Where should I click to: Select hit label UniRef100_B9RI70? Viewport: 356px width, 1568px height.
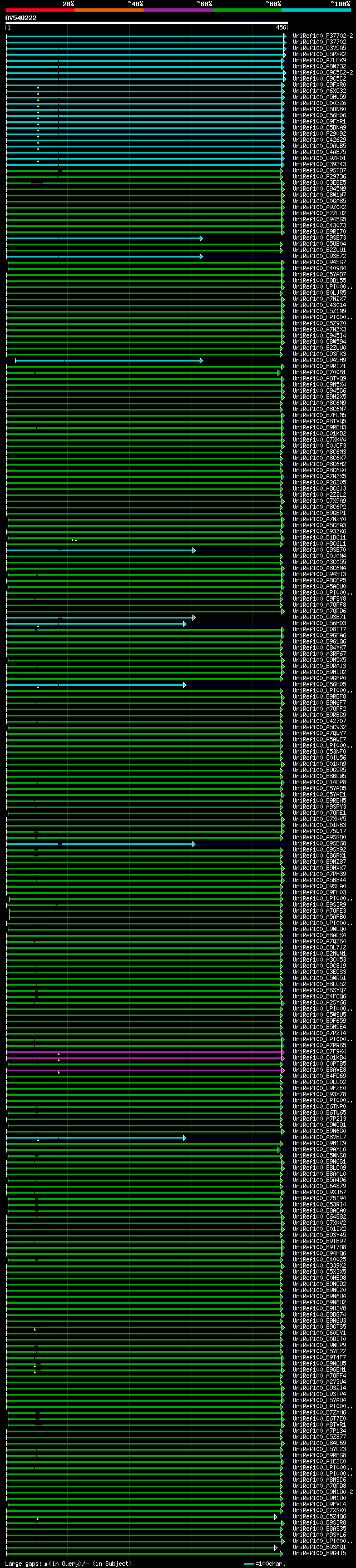pos(319,231)
